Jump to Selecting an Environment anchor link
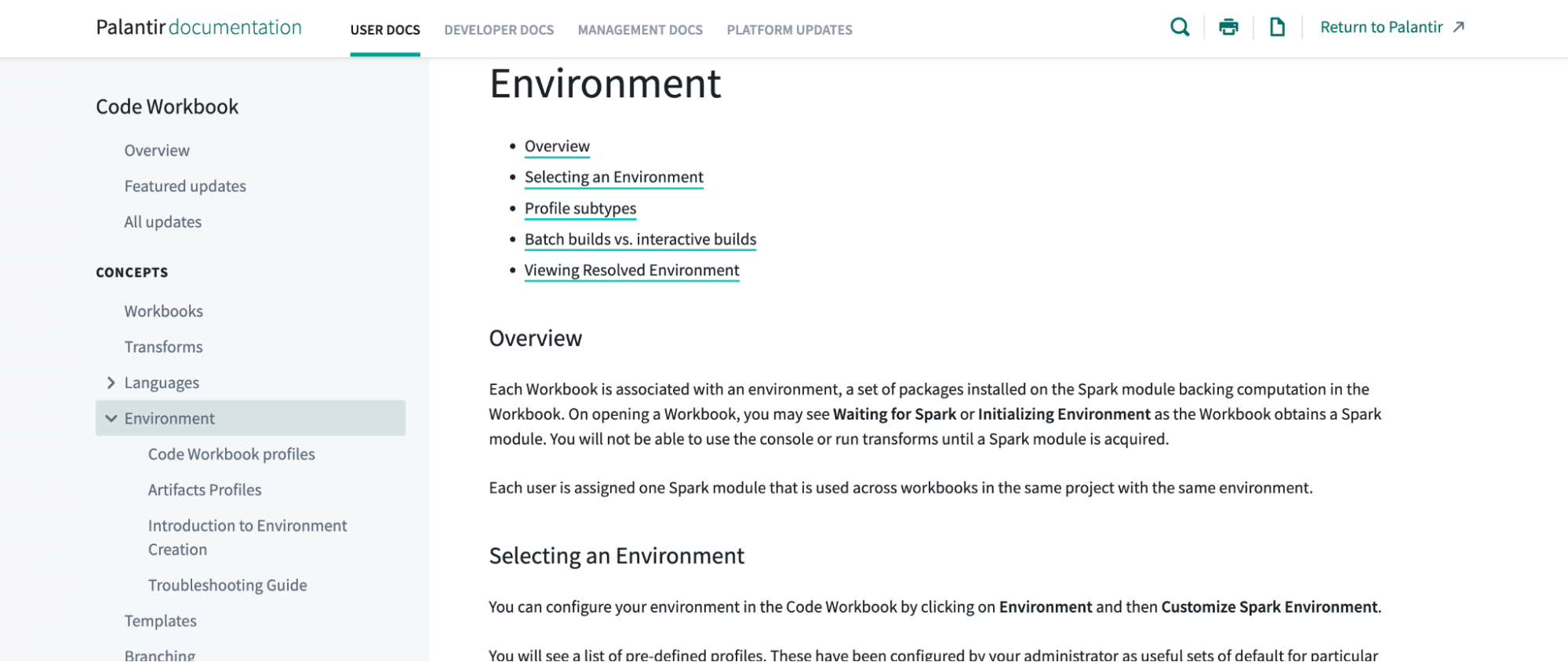The height and width of the screenshot is (662, 1568). click(x=613, y=177)
